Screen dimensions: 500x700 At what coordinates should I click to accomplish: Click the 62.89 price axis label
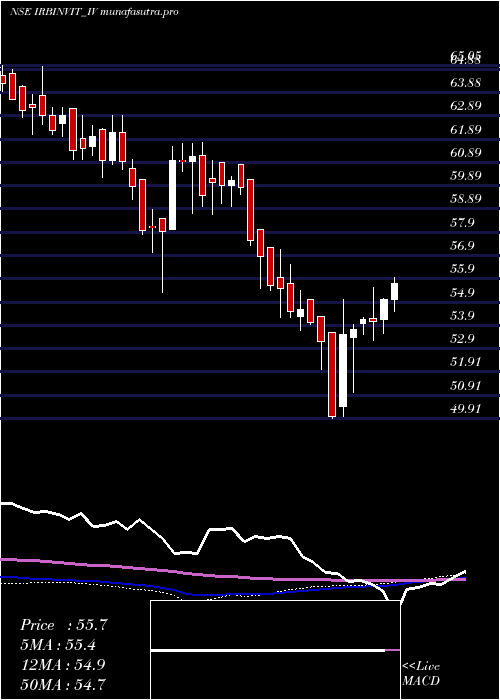(466, 106)
